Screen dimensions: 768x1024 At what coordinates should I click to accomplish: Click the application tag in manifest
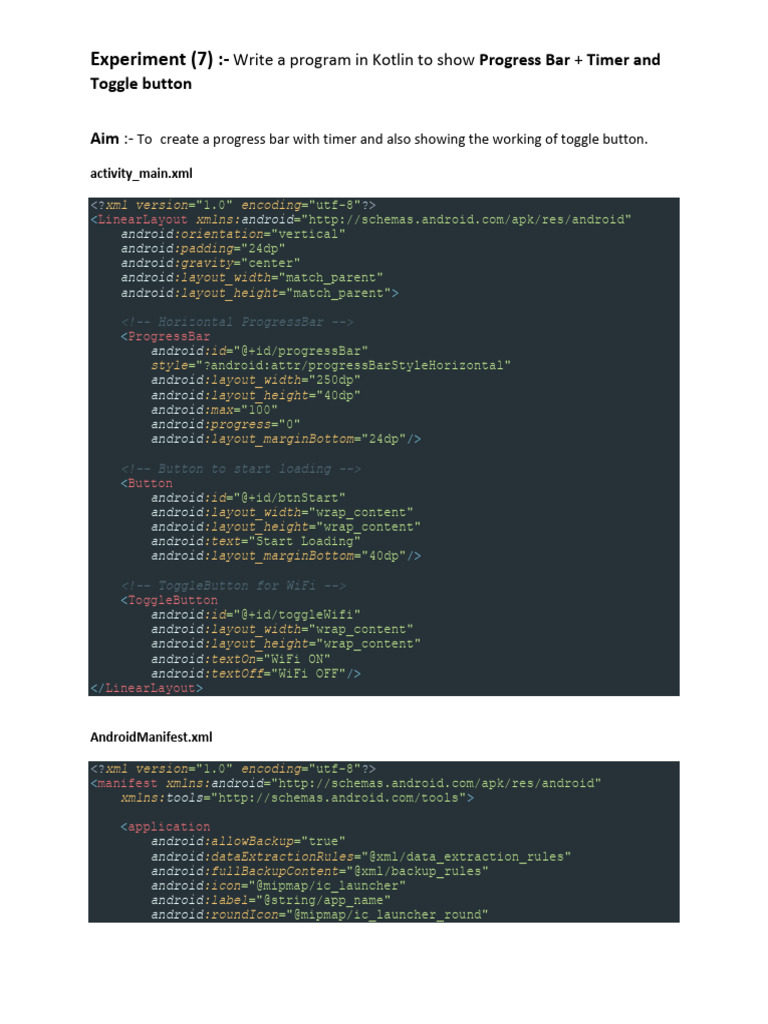click(165, 827)
